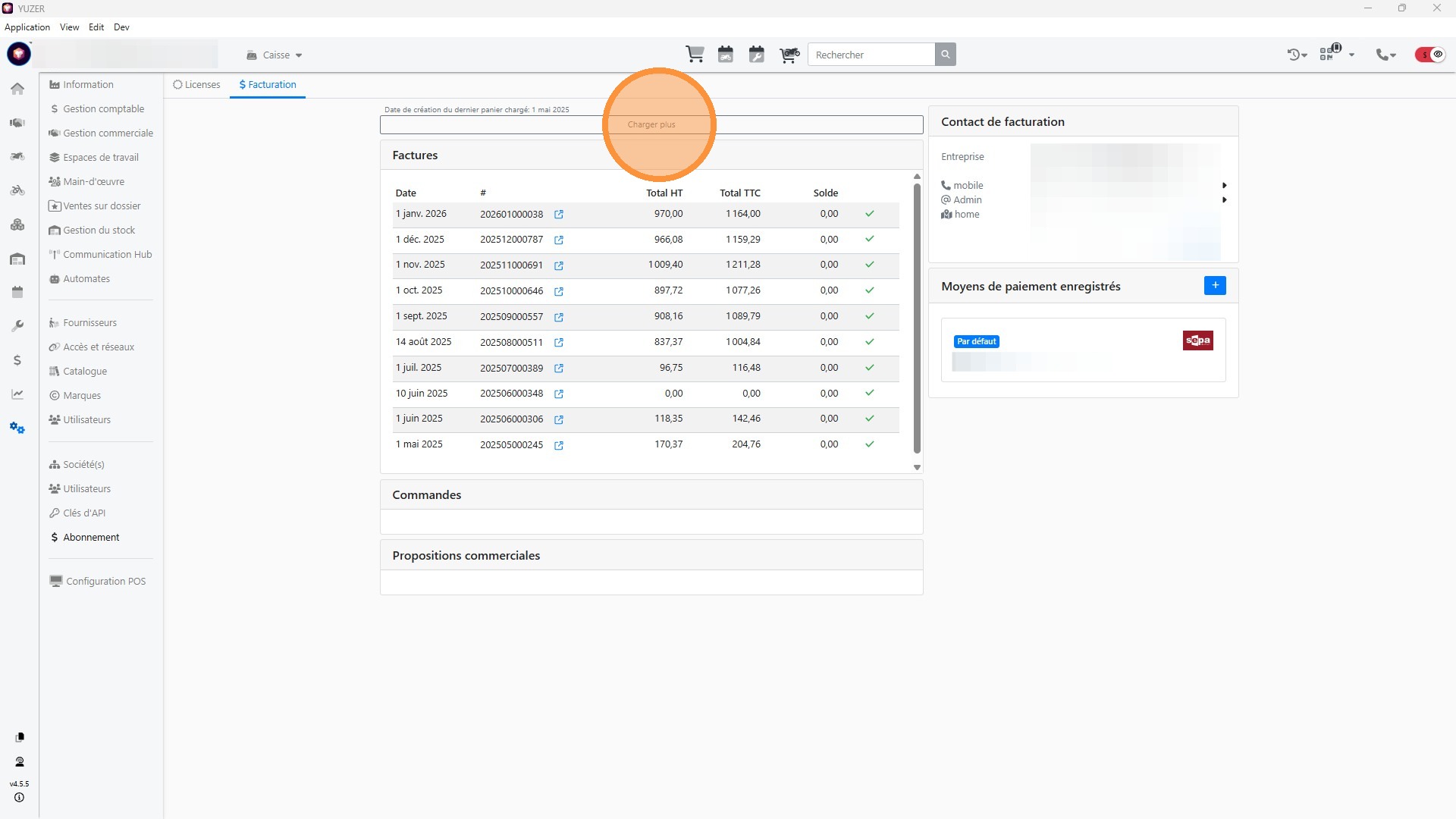
Task: Open the shopping cart icon
Action: [x=695, y=55]
